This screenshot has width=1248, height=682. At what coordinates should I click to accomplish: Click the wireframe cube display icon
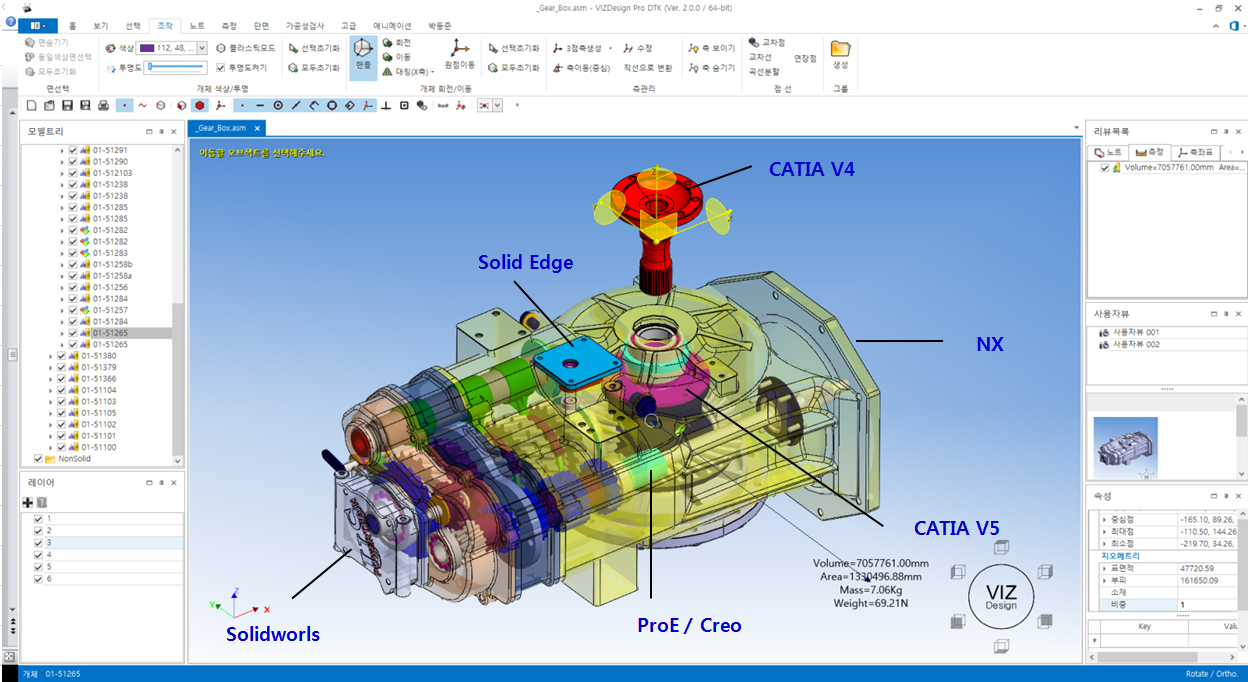163,104
